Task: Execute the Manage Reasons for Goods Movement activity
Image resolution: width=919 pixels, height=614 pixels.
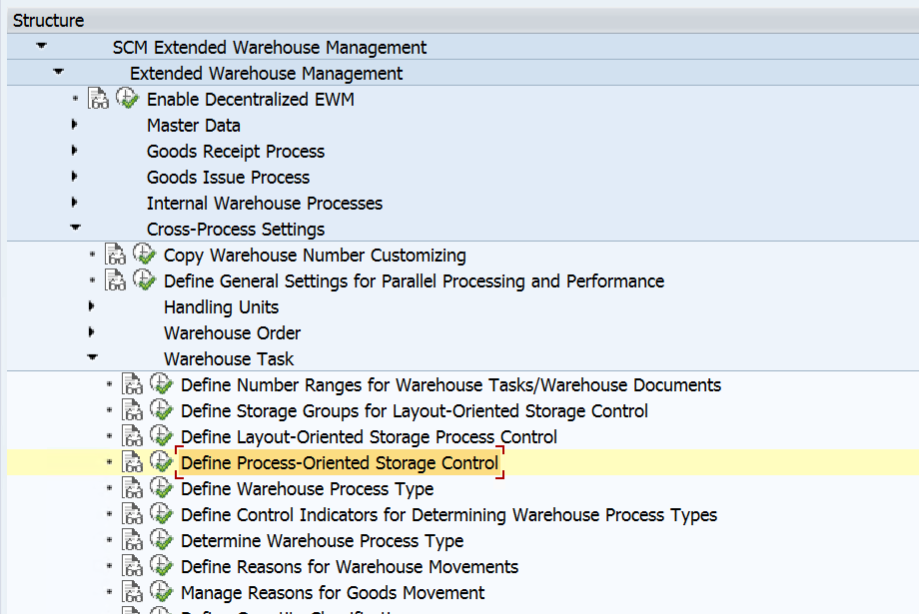Action: point(161,592)
